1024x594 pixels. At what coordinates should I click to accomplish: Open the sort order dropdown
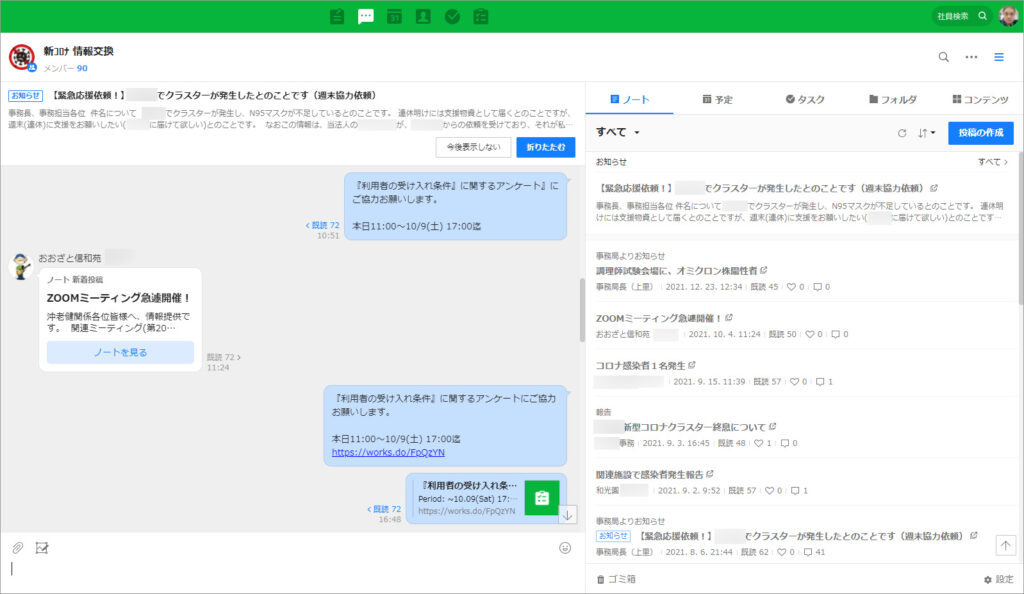[x=926, y=133]
